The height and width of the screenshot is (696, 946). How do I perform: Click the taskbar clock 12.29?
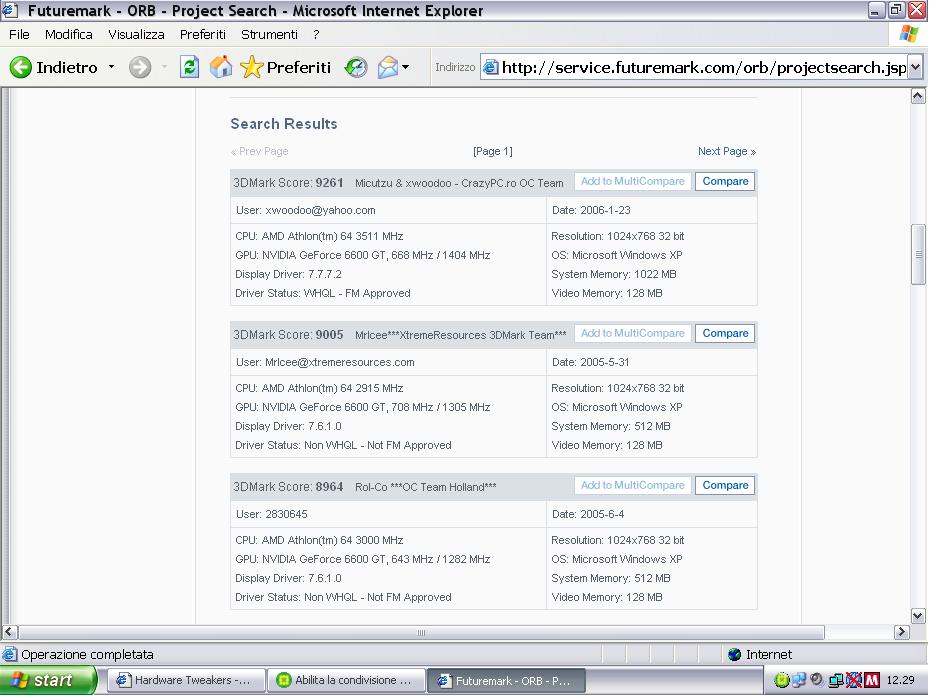pos(900,680)
